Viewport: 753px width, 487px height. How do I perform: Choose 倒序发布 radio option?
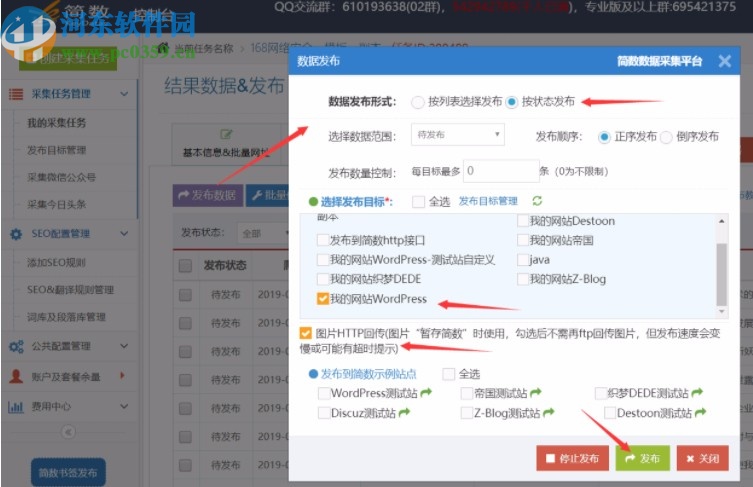point(666,137)
